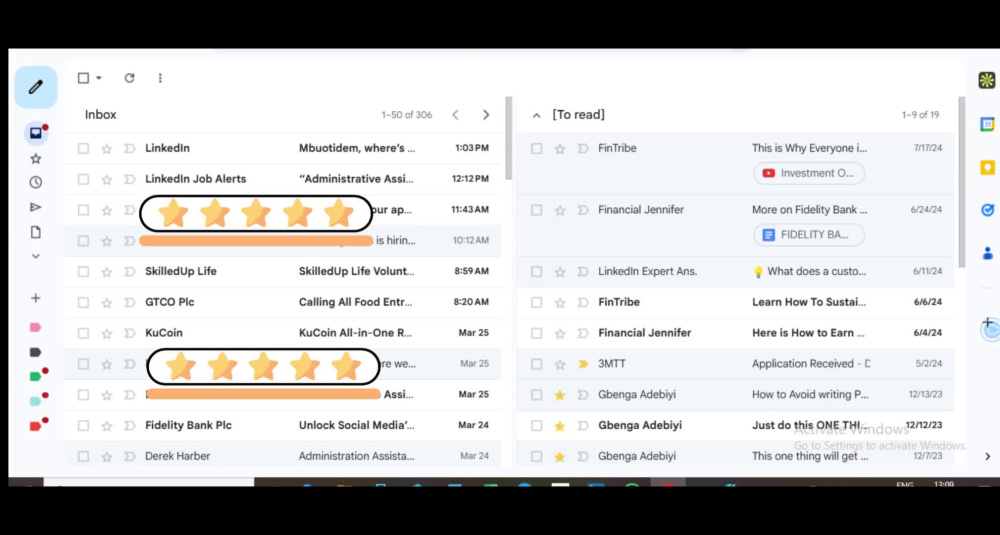The width and height of the screenshot is (1000, 535).
Task: Check the LinkedIn email checkbox
Action: (x=84, y=149)
